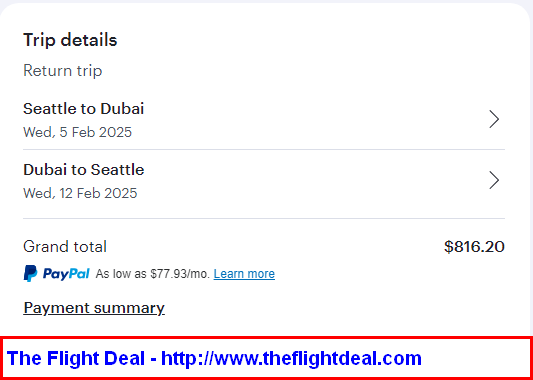Image resolution: width=533 pixels, height=380 pixels.
Task: Click the As low as $77.93/mo. text
Action: (153, 274)
